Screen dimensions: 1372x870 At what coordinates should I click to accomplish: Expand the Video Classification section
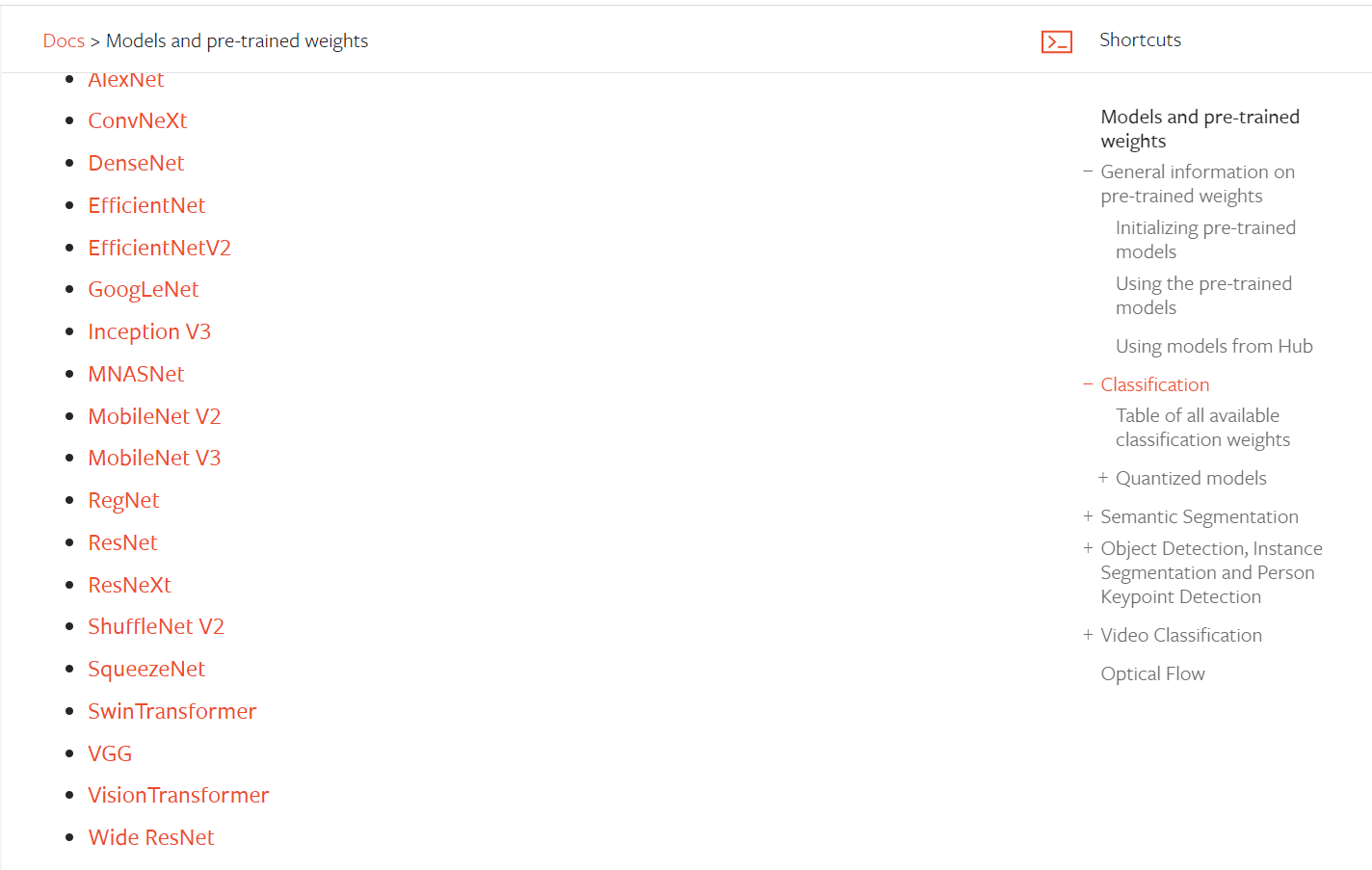pos(1088,635)
